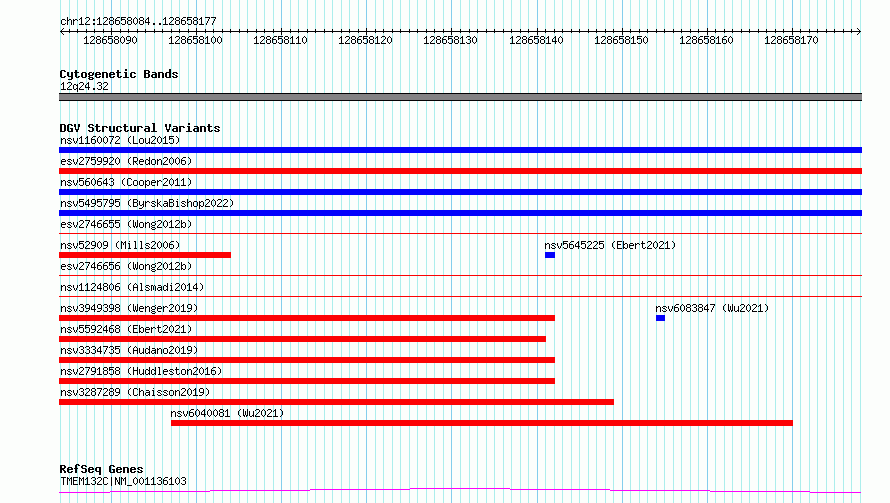Viewport: 890px width, 503px height.
Task: Open the esv2746656 (Wong2012b) label
Action: point(126,266)
